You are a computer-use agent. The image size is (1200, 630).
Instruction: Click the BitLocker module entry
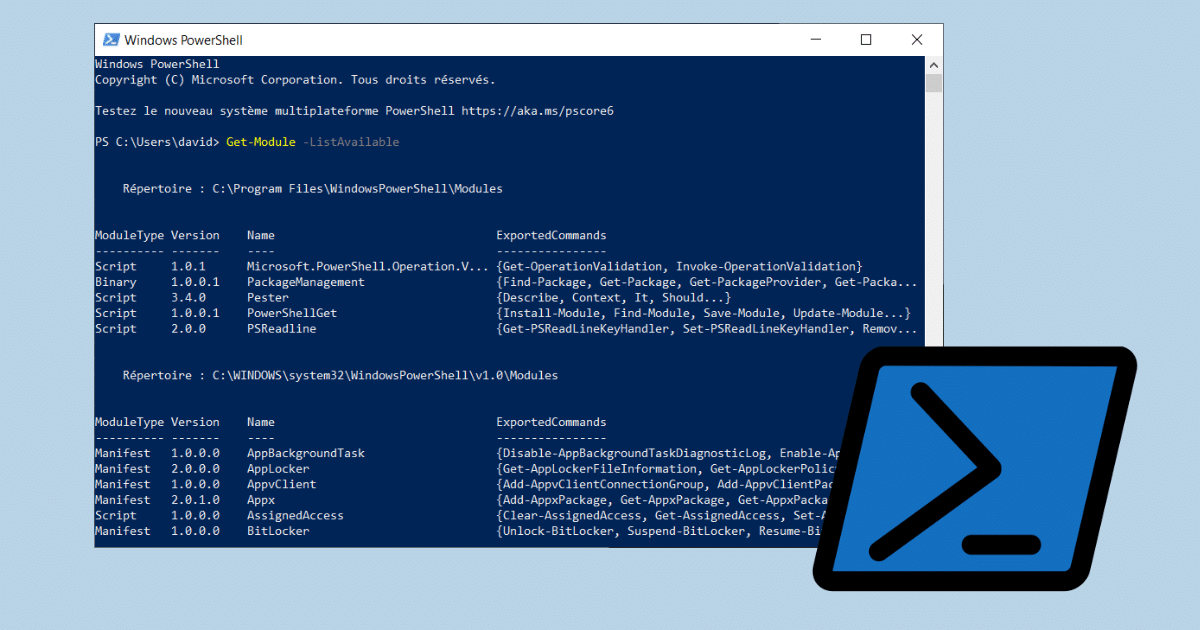(x=278, y=531)
